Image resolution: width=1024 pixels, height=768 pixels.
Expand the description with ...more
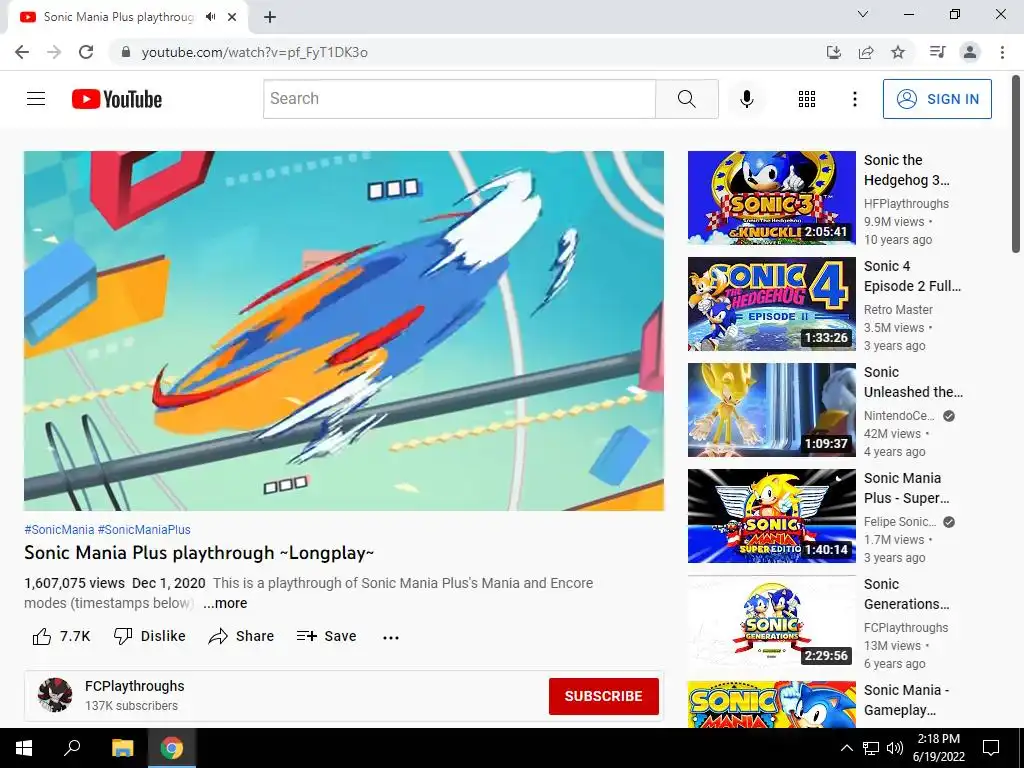(225, 603)
